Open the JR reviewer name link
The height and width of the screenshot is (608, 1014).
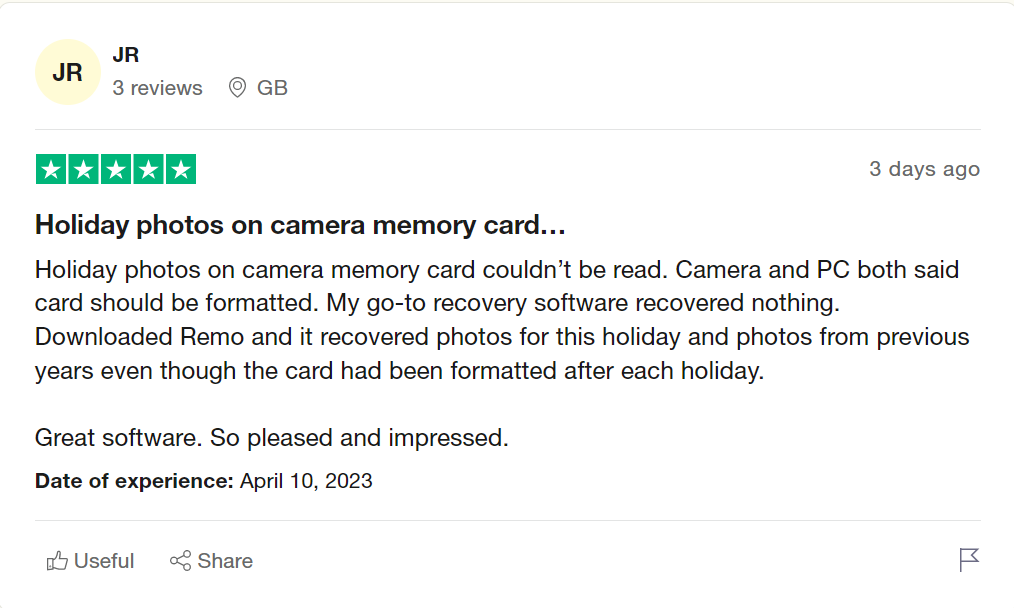click(x=125, y=55)
